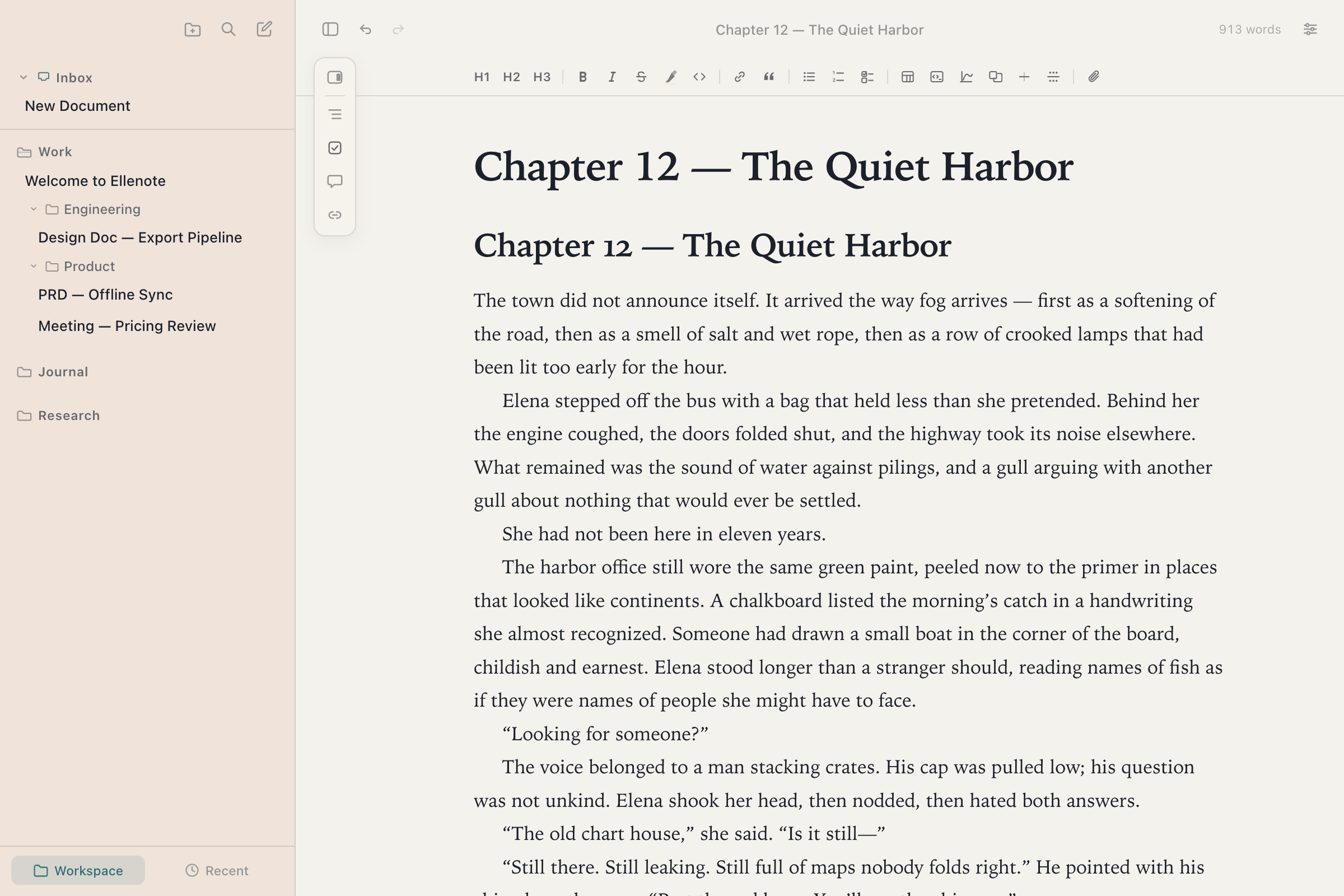Image resolution: width=1344 pixels, height=896 pixels.
Task: Switch to the Workspace tab
Action: [78, 870]
